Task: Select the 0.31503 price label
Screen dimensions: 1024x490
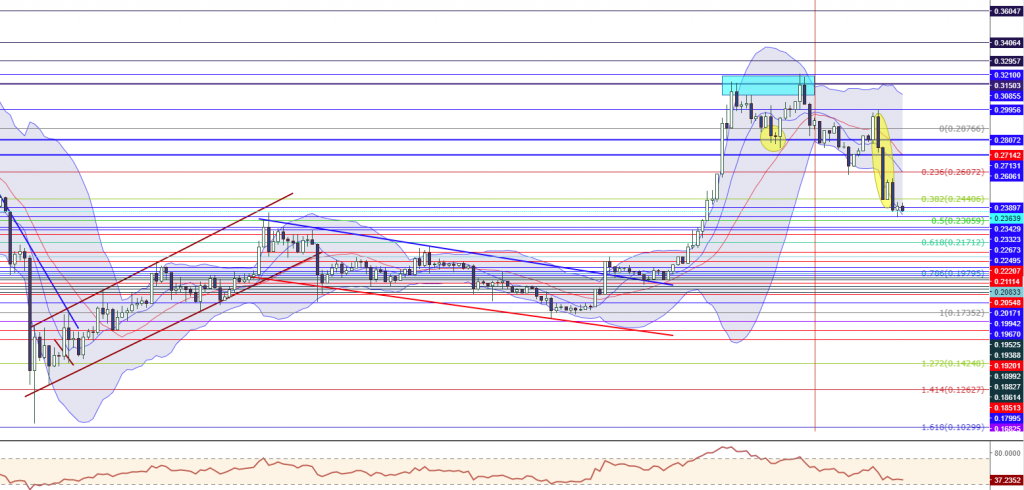Action: point(1007,86)
